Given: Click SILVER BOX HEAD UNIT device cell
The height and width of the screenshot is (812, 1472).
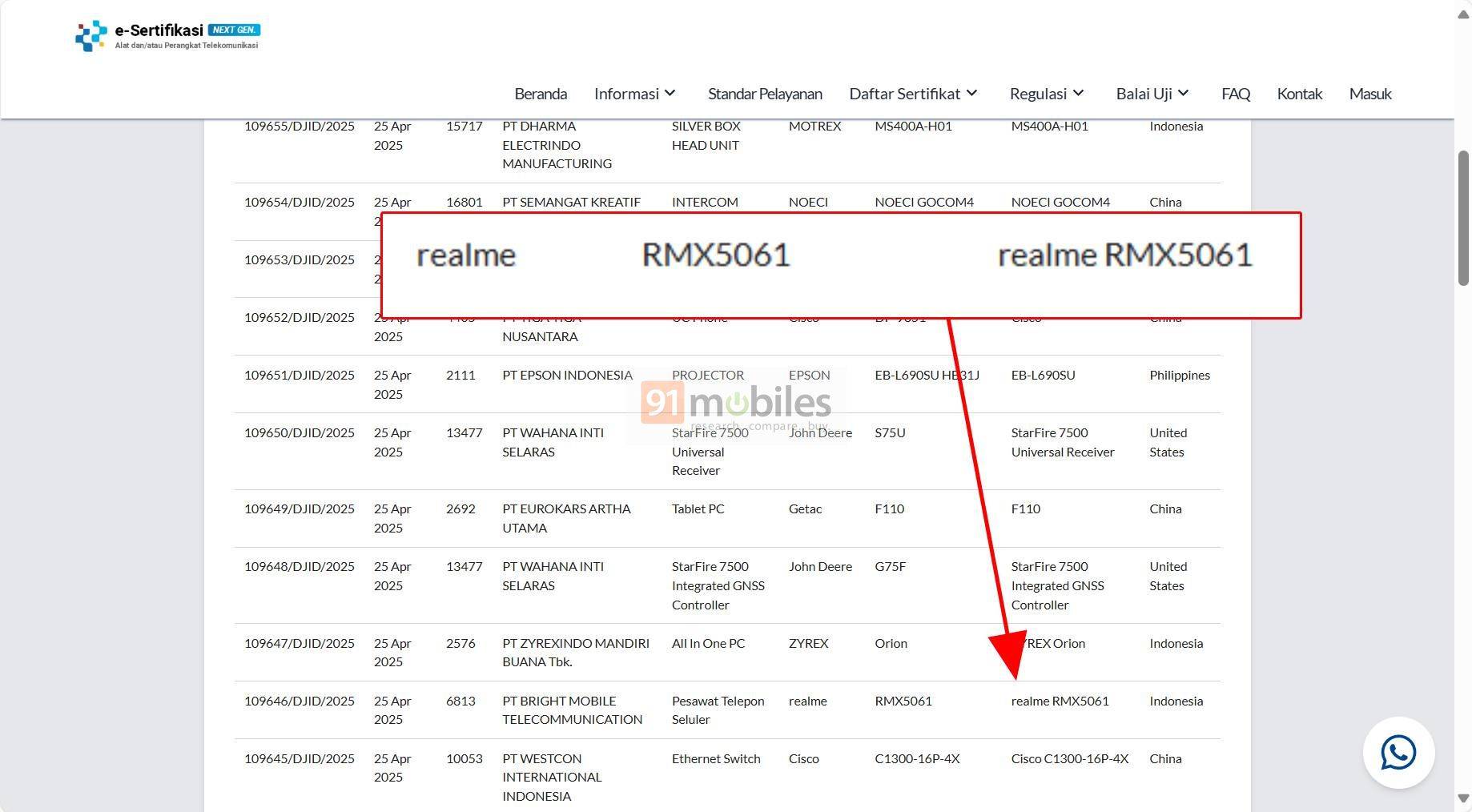Looking at the screenshot, I should click(706, 135).
